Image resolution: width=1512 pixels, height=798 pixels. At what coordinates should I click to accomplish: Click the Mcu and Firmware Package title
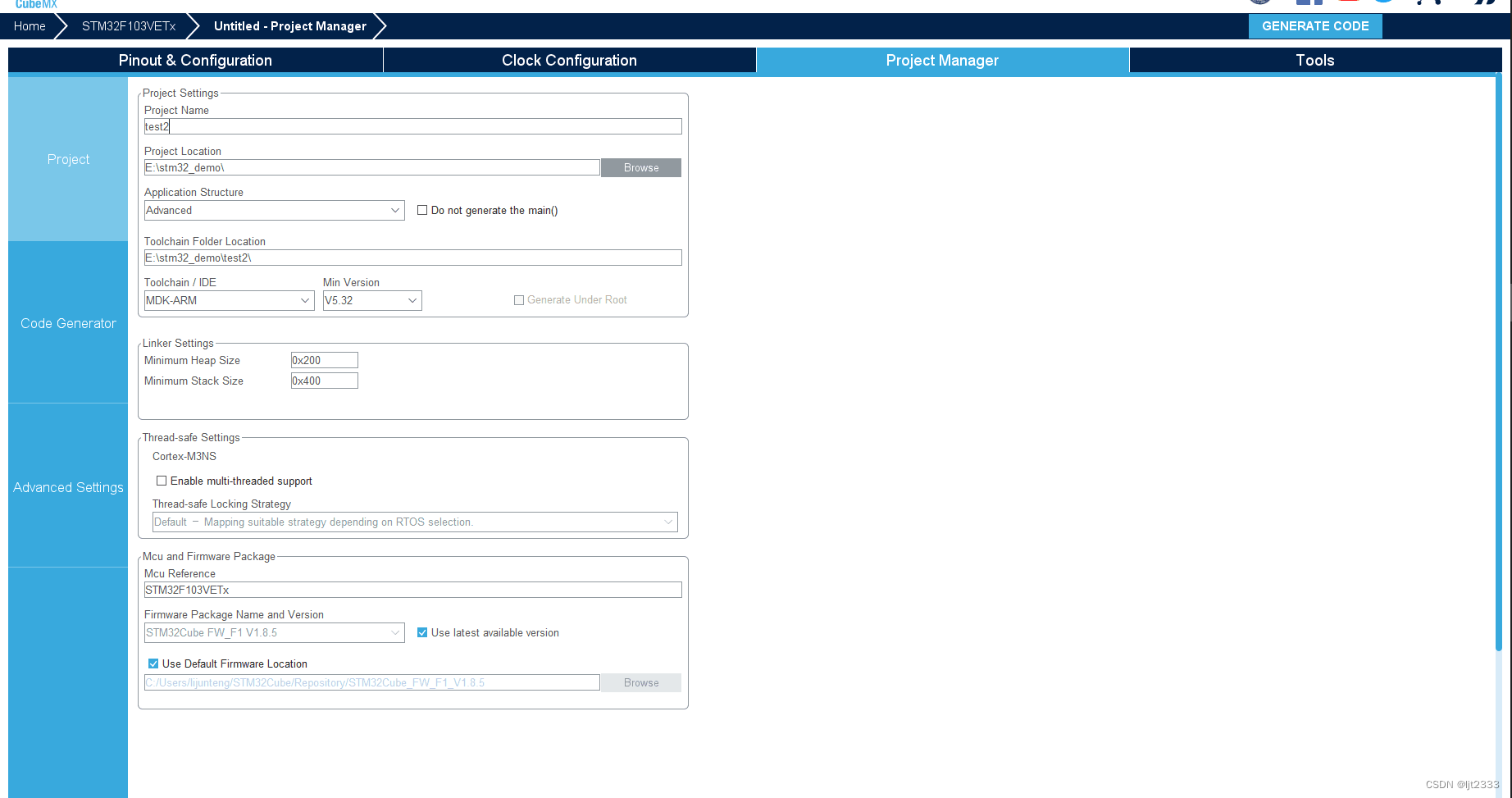coord(209,556)
